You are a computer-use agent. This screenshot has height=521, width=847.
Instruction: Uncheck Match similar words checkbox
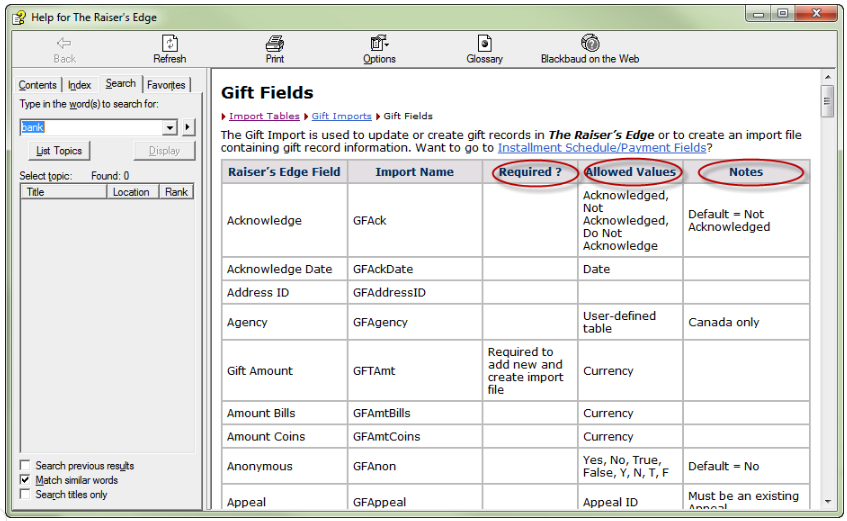pos(25,480)
